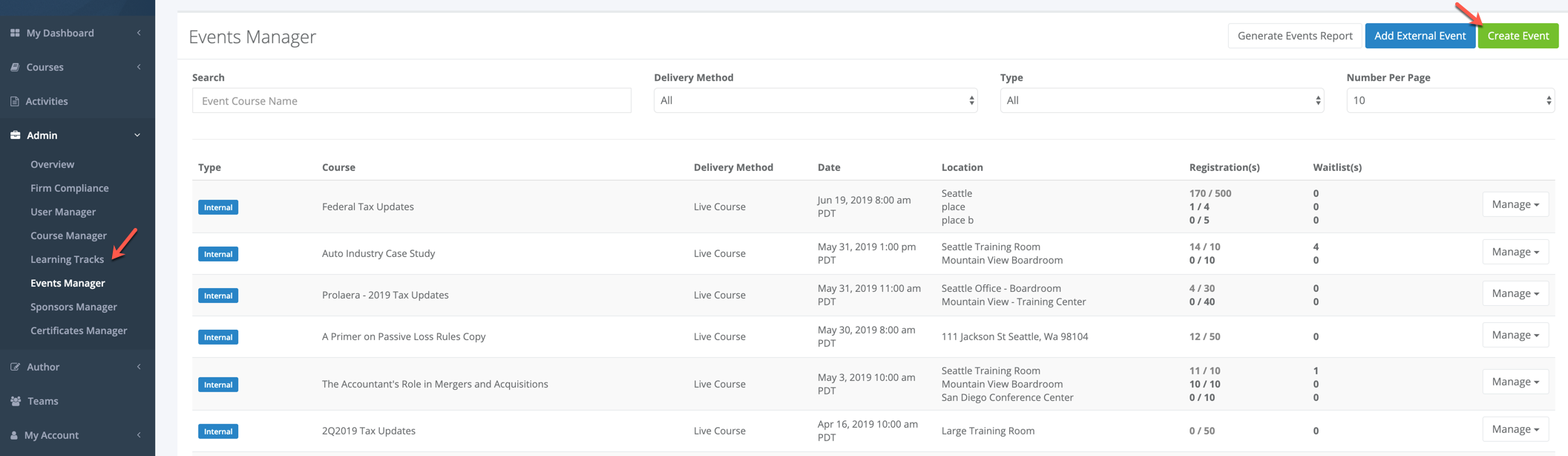Click Internal badge for Auto Industry Case Study
The height and width of the screenshot is (456, 1568).
(218, 254)
